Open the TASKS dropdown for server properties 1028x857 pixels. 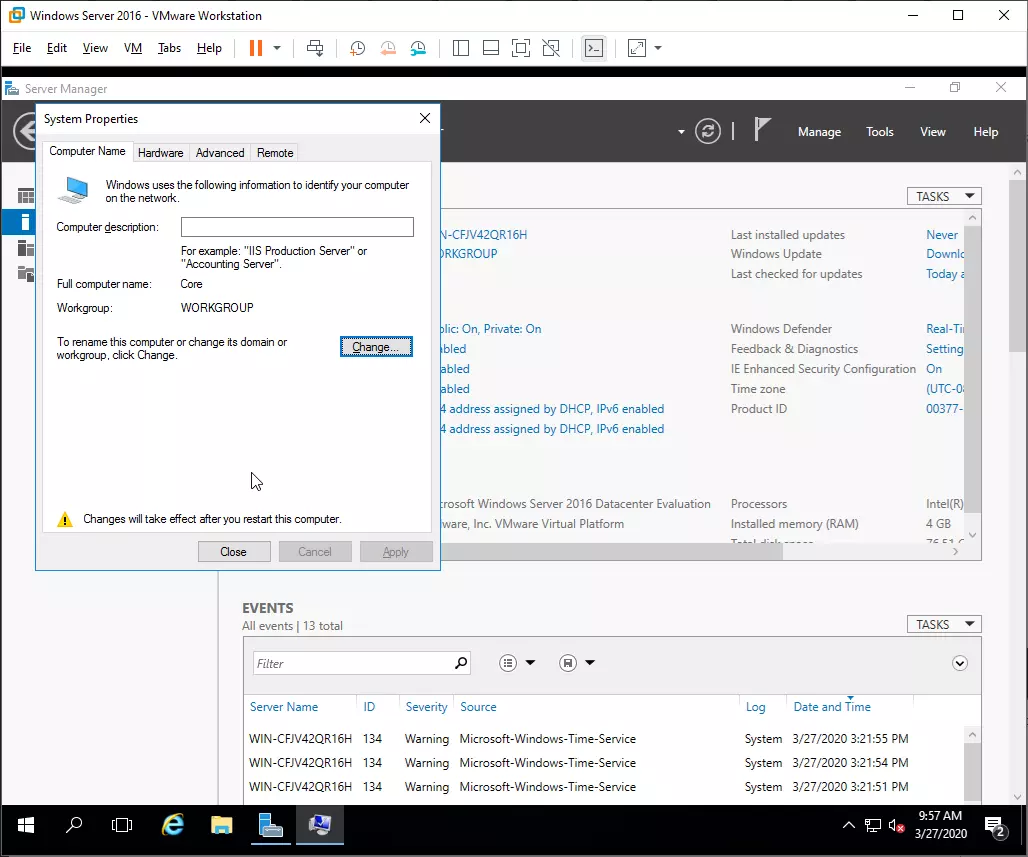tap(944, 196)
